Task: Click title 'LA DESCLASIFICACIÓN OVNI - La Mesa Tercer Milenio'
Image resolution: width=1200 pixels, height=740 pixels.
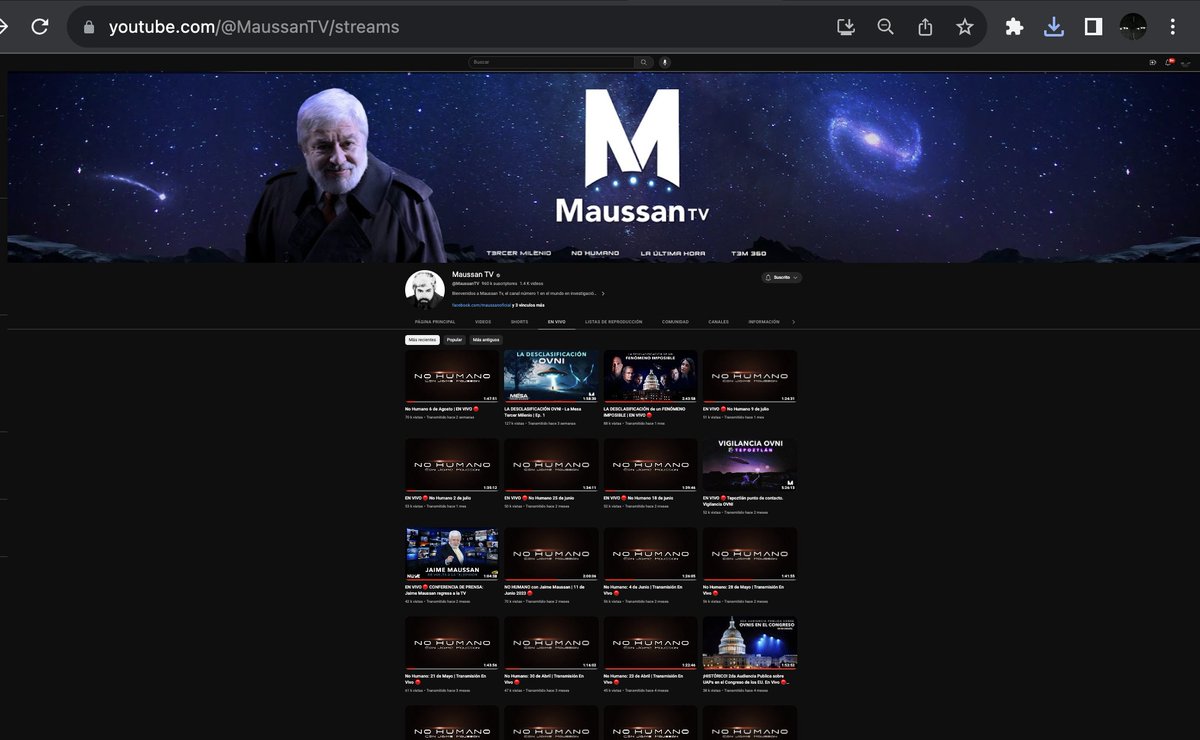Action: click(x=543, y=411)
